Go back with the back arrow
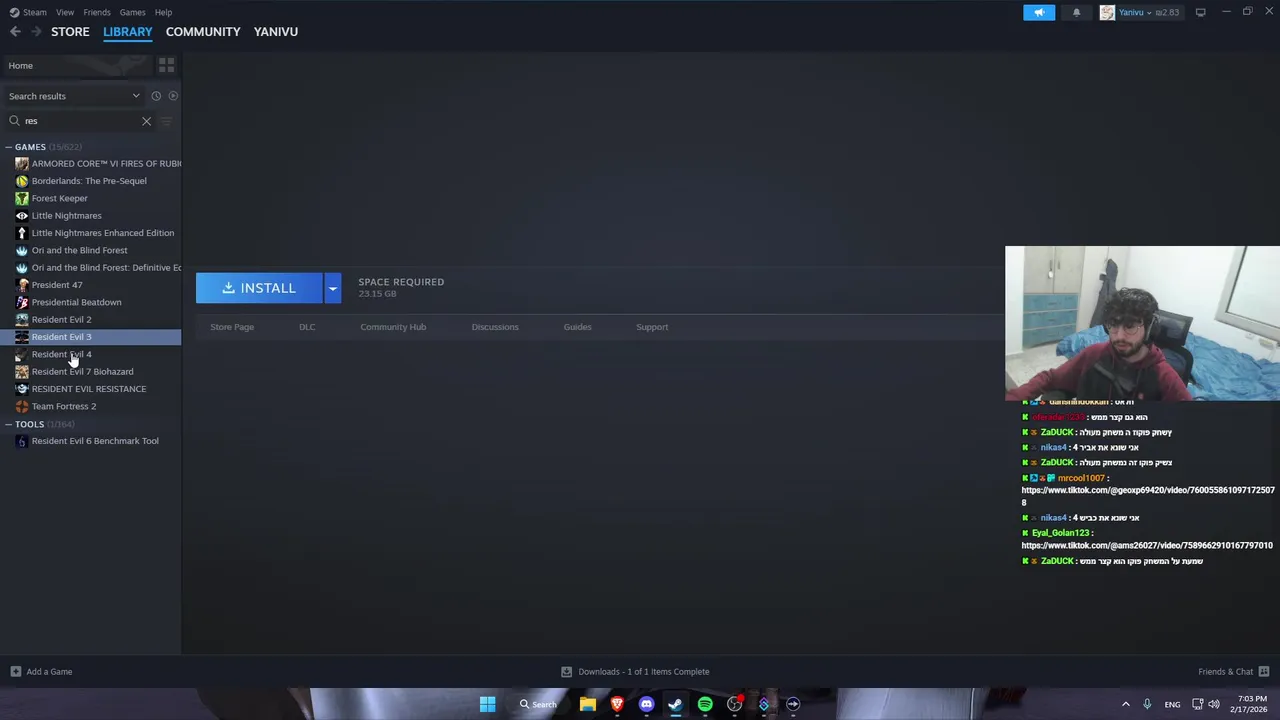The height and width of the screenshot is (720, 1280). 15,32
